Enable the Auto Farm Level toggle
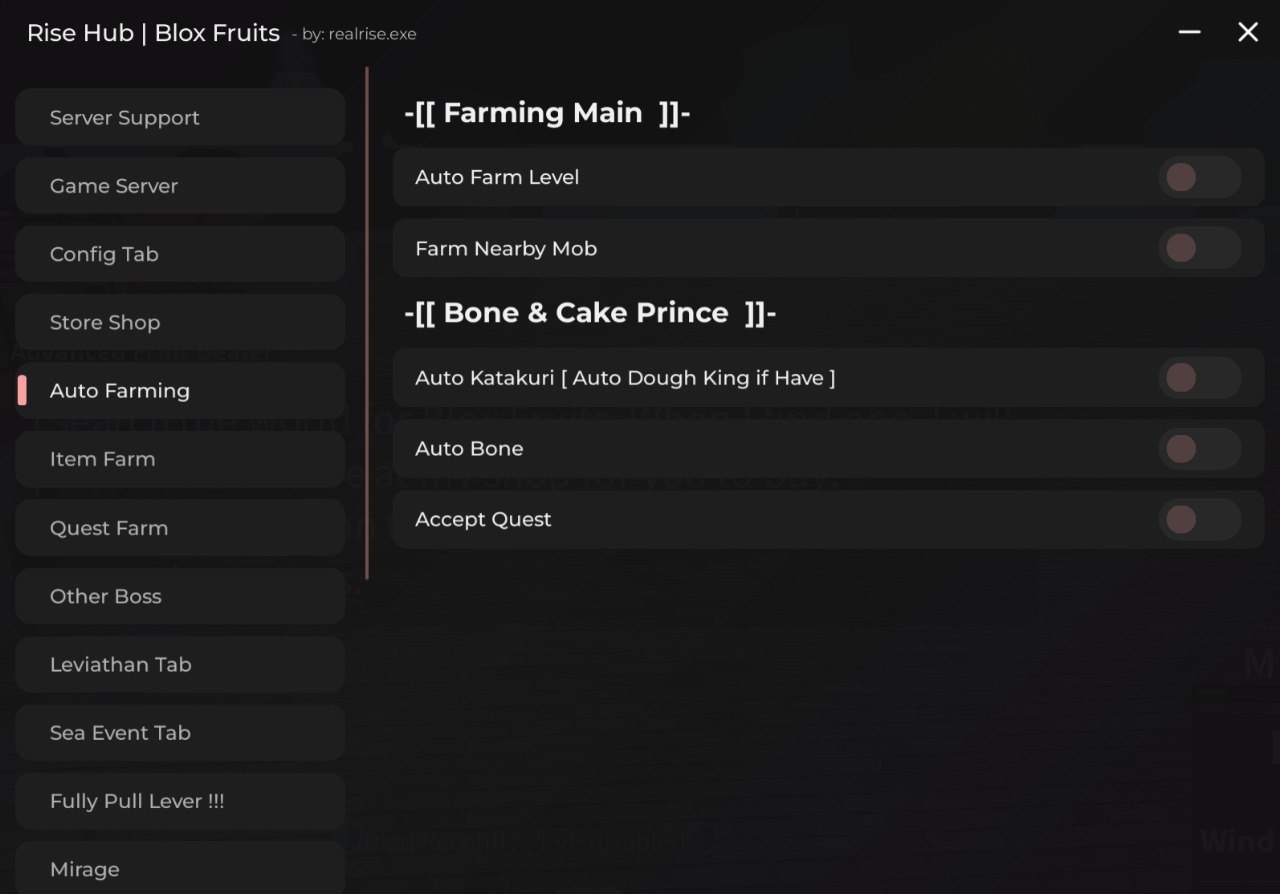This screenshot has width=1280, height=894. (1199, 178)
